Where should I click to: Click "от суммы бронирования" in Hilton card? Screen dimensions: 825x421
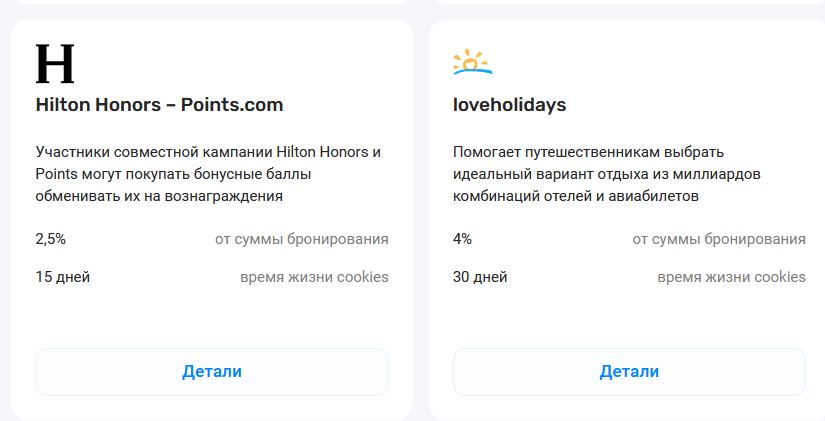coord(301,239)
